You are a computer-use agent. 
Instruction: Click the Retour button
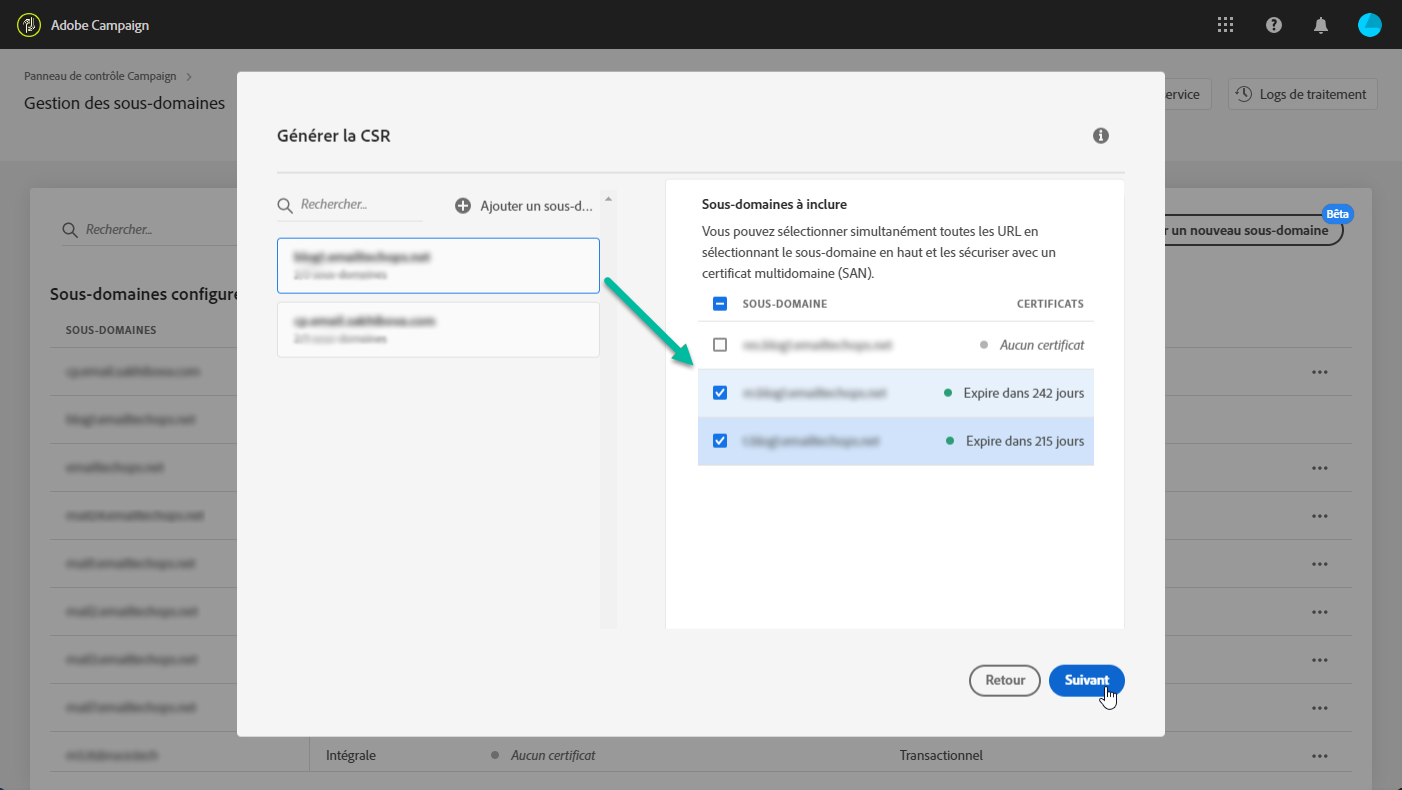point(1005,680)
